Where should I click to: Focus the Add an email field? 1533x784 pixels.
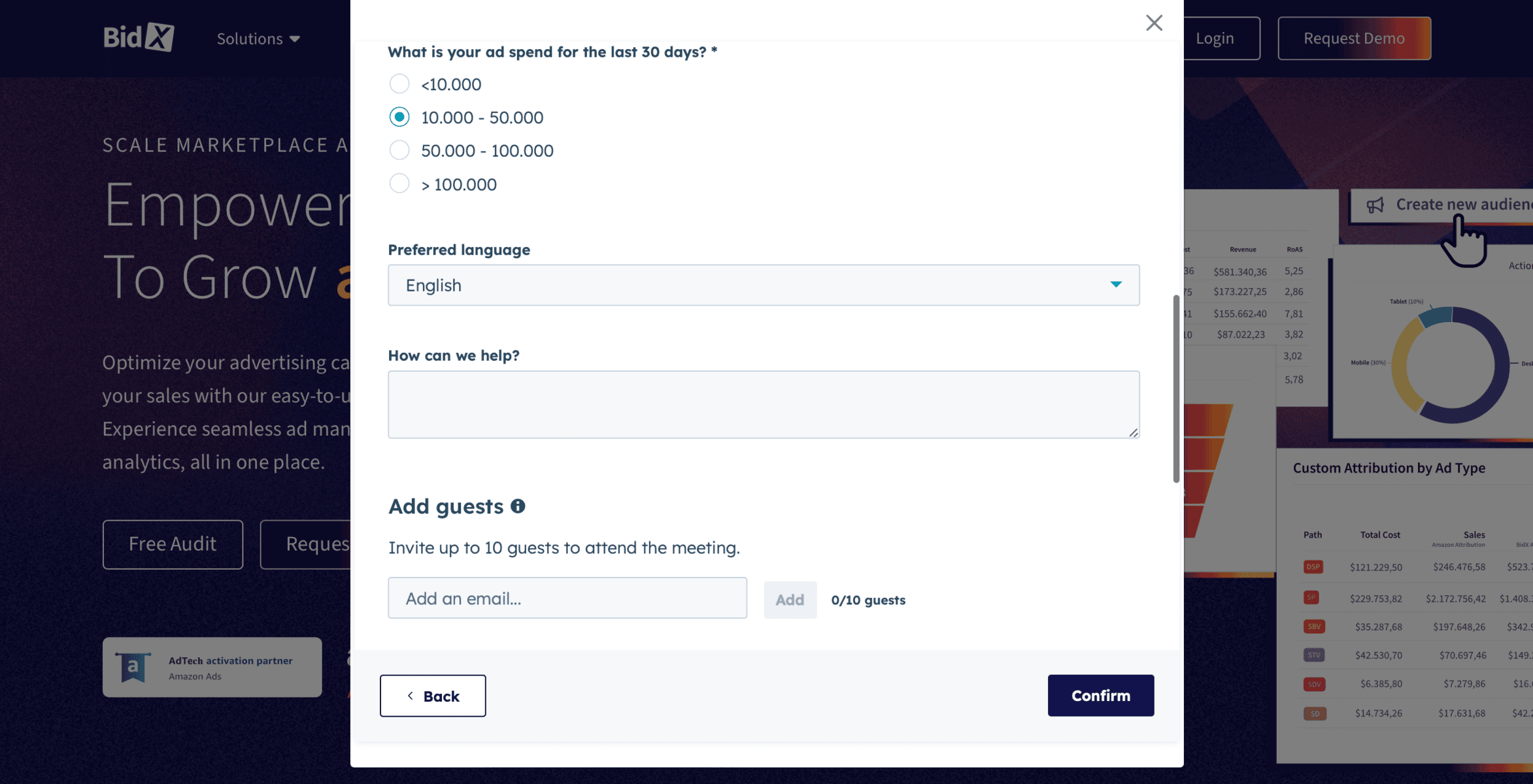tap(567, 598)
